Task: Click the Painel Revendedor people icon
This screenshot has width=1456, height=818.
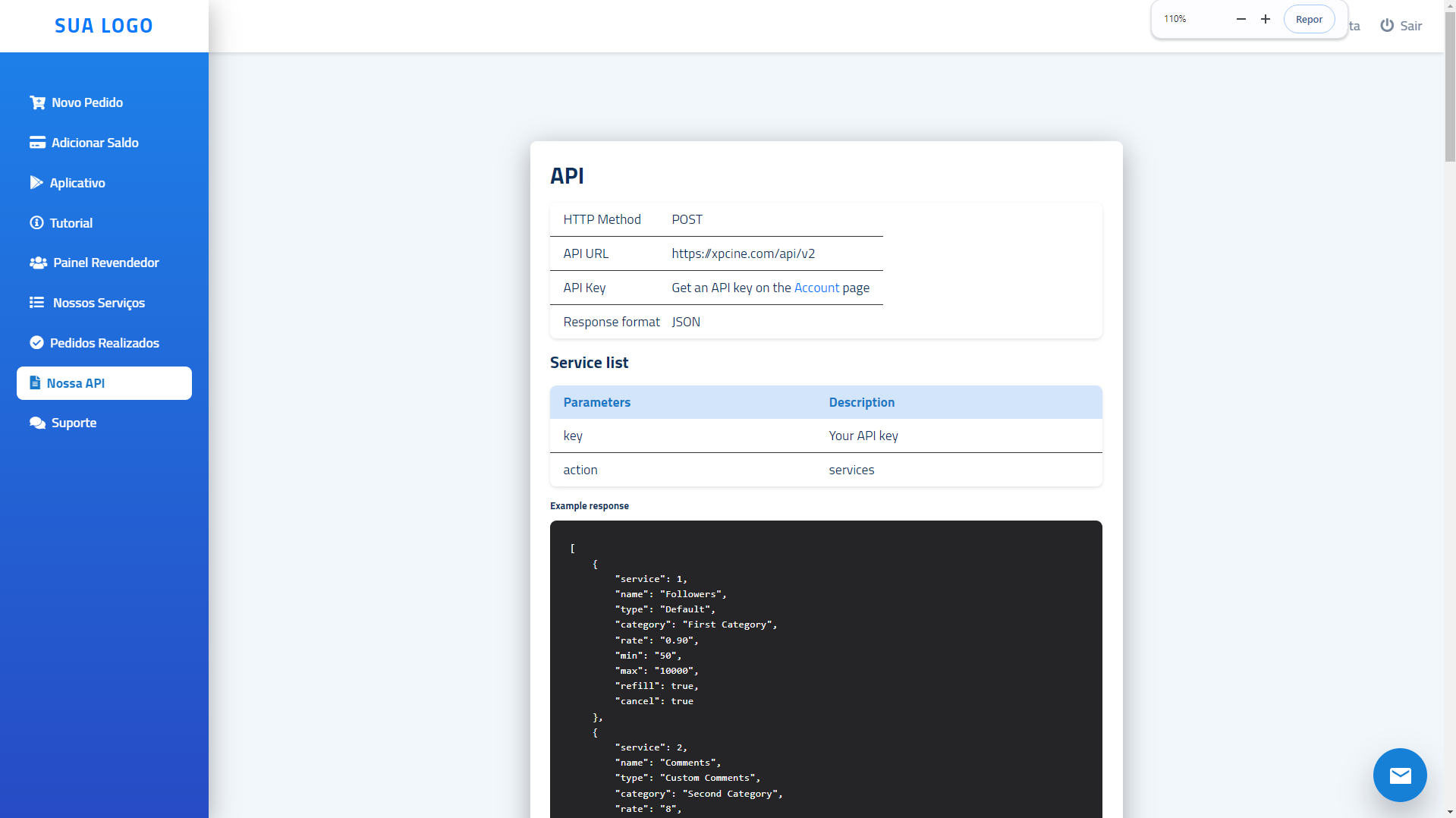Action: (x=37, y=263)
